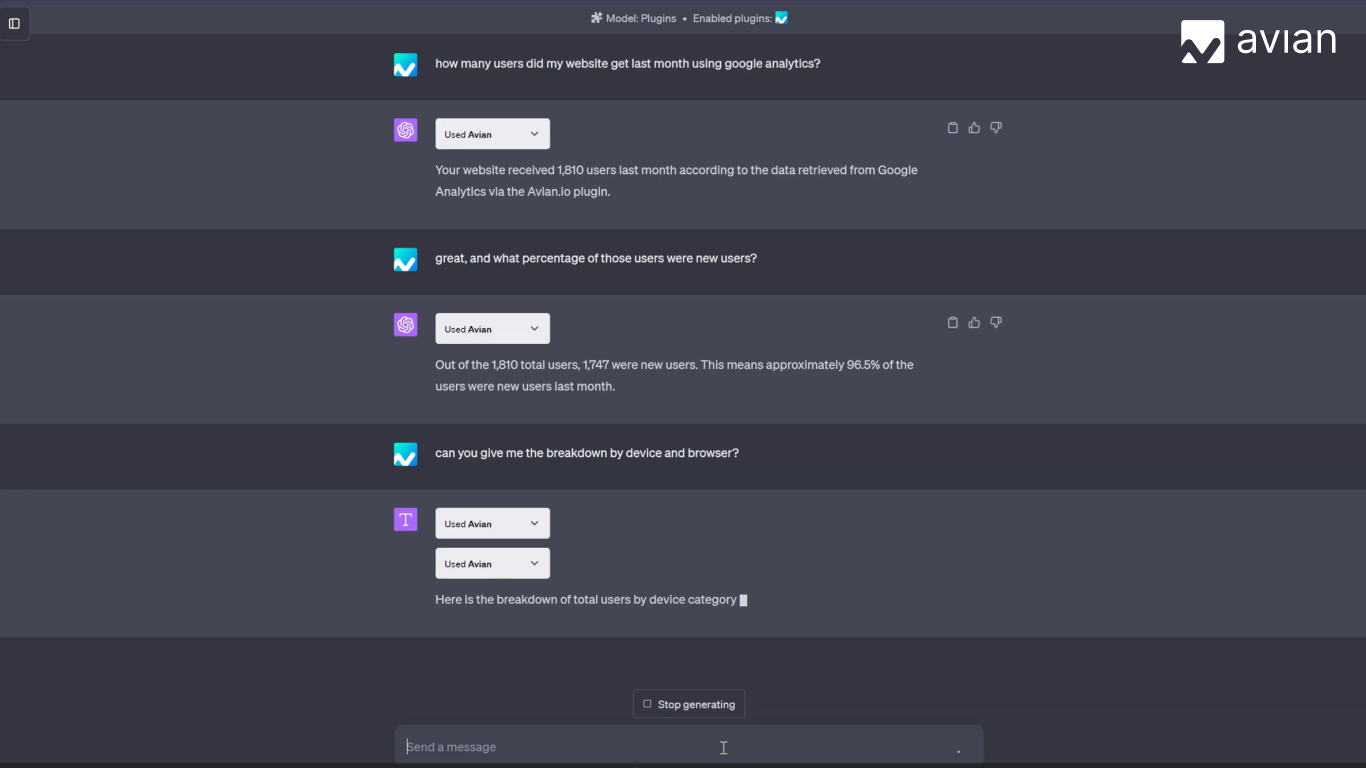Click the ChatGPT avatar on the first response
Viewport: 1366px width, 768px height.
(405, 129)
